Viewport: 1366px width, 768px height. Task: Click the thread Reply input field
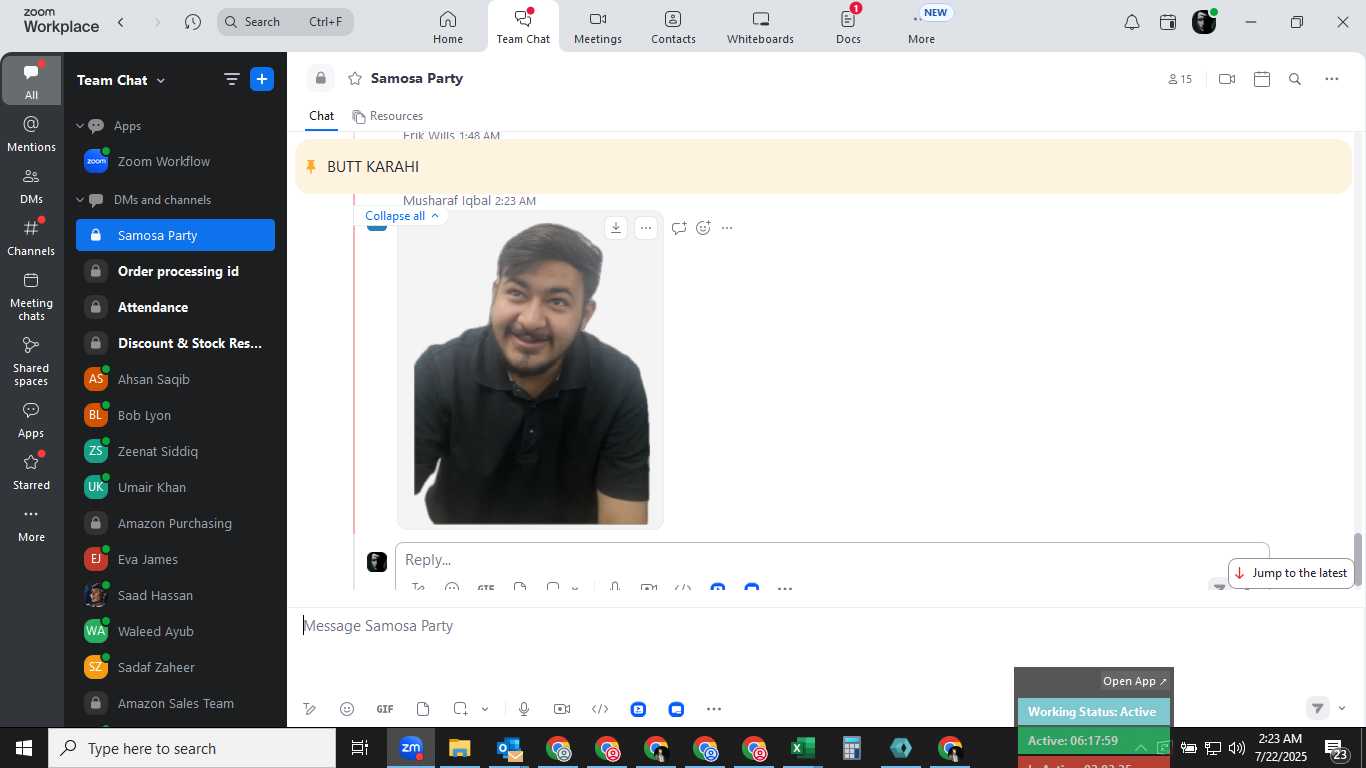coord(832,560)
